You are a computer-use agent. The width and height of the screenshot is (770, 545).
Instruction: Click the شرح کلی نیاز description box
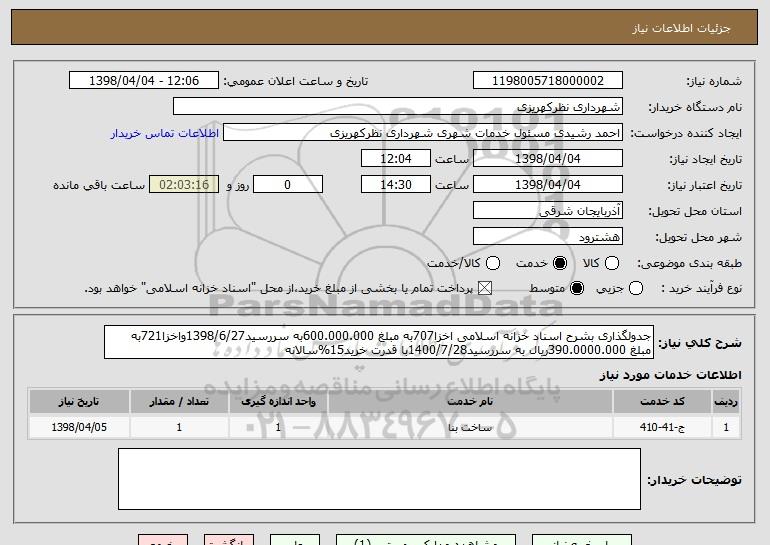click(379, 342)
